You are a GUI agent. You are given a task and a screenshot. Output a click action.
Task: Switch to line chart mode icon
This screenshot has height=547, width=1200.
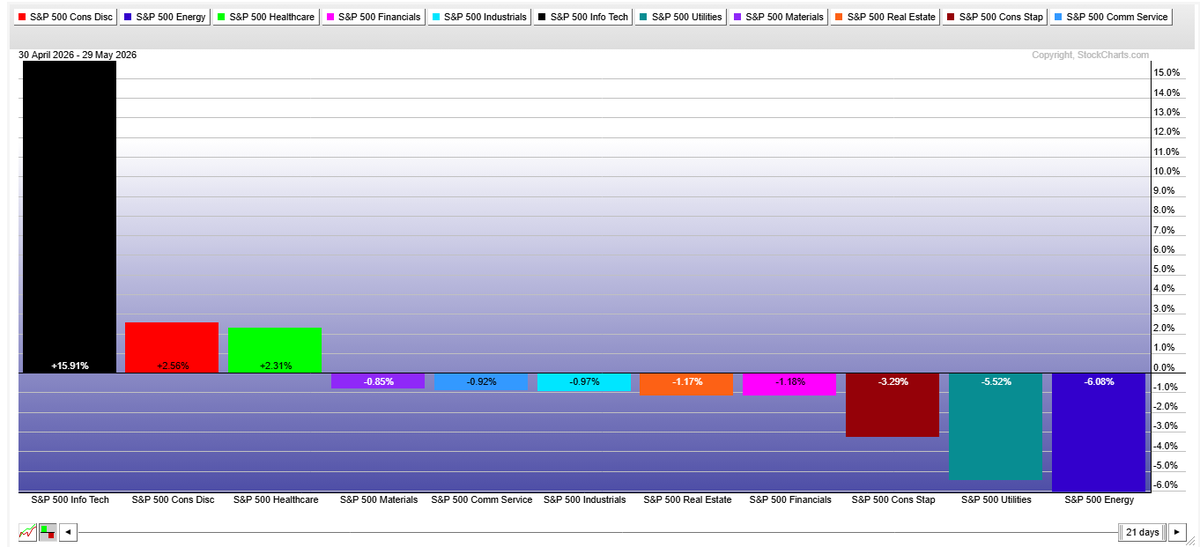click(27, 532)
